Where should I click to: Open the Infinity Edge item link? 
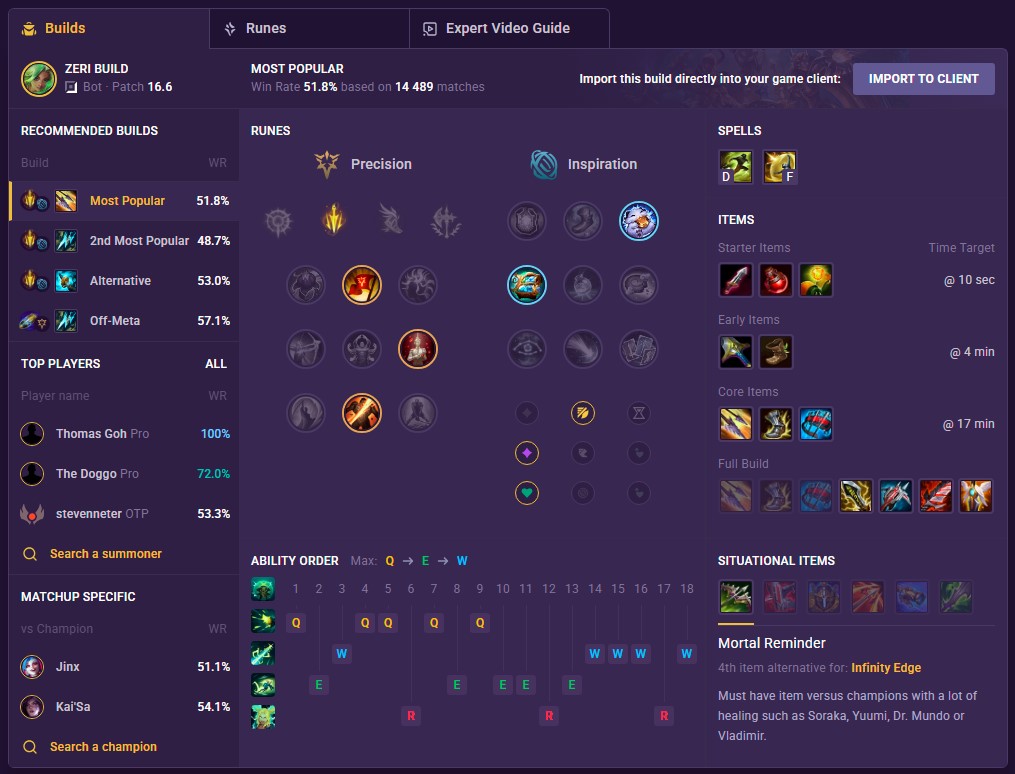tap(886, 668)
